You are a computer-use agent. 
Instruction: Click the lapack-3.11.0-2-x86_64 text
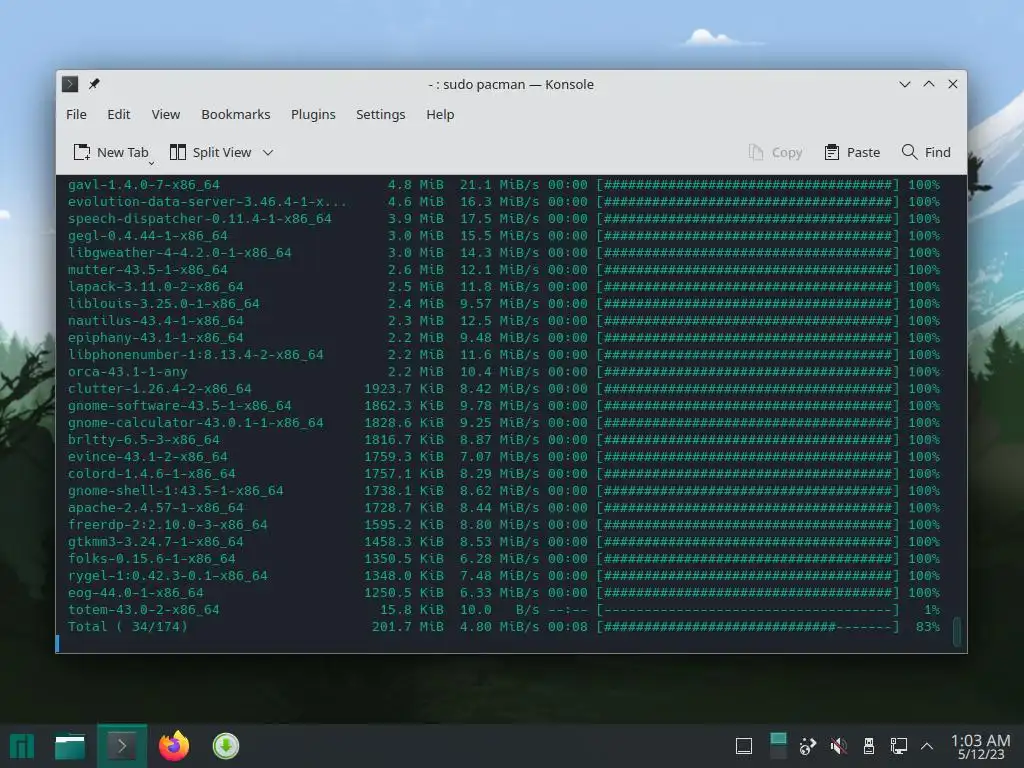tap(155, 287)
